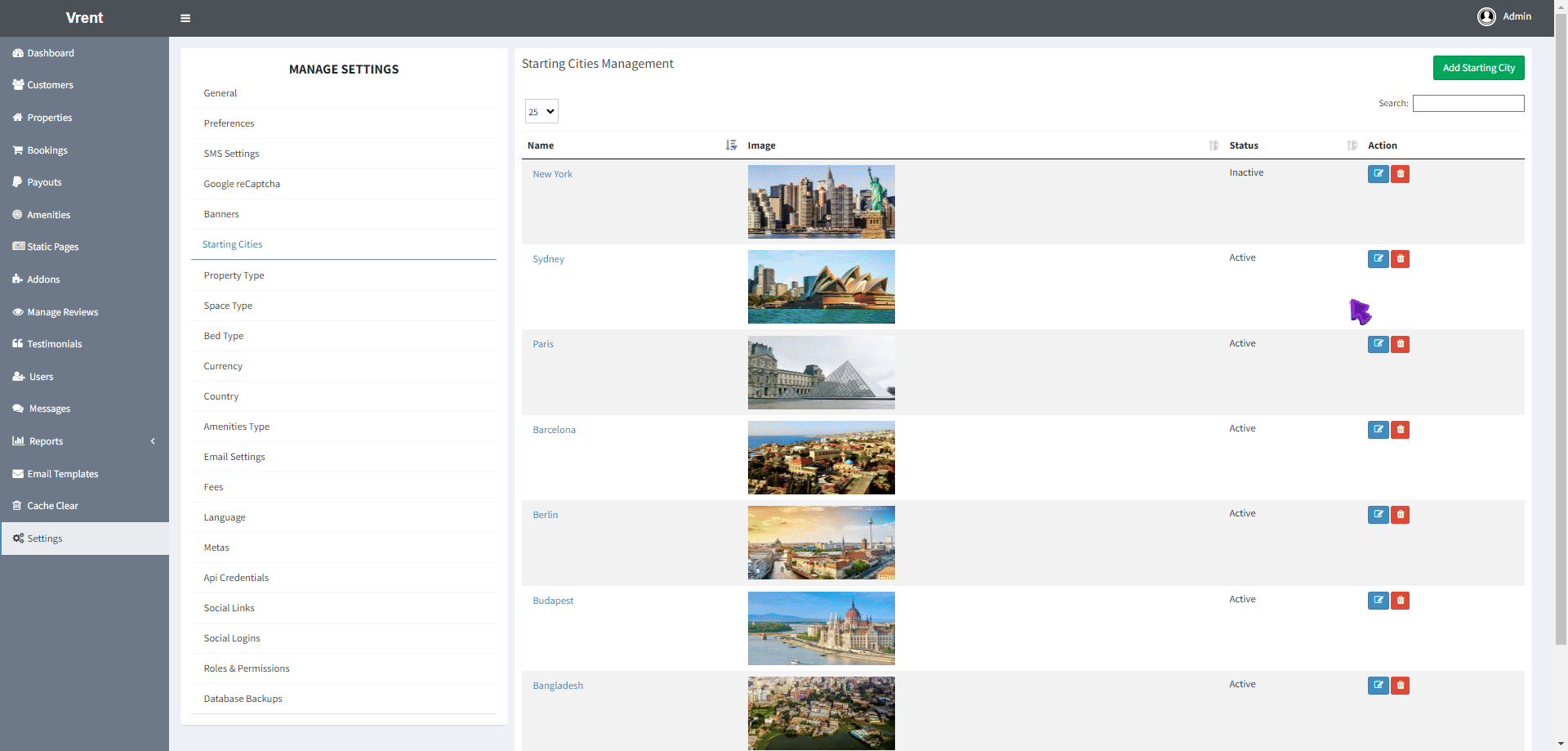Toggle the sidebar hamburger menu
The height and width of the screenshot is (751, 1568).
(185, 18)
